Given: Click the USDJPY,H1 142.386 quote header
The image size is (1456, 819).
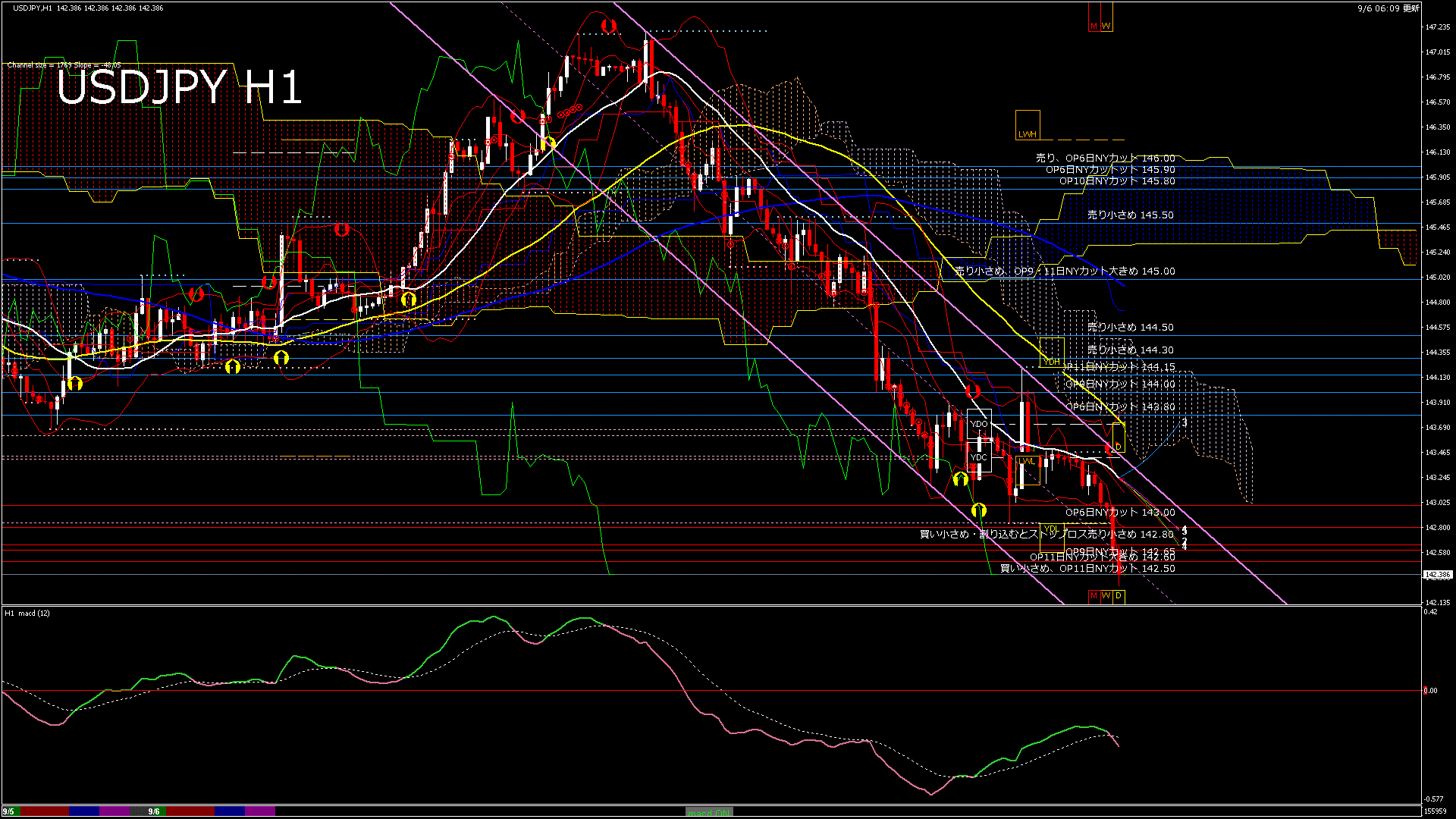Looking at the screenshot, I should 88,8.
